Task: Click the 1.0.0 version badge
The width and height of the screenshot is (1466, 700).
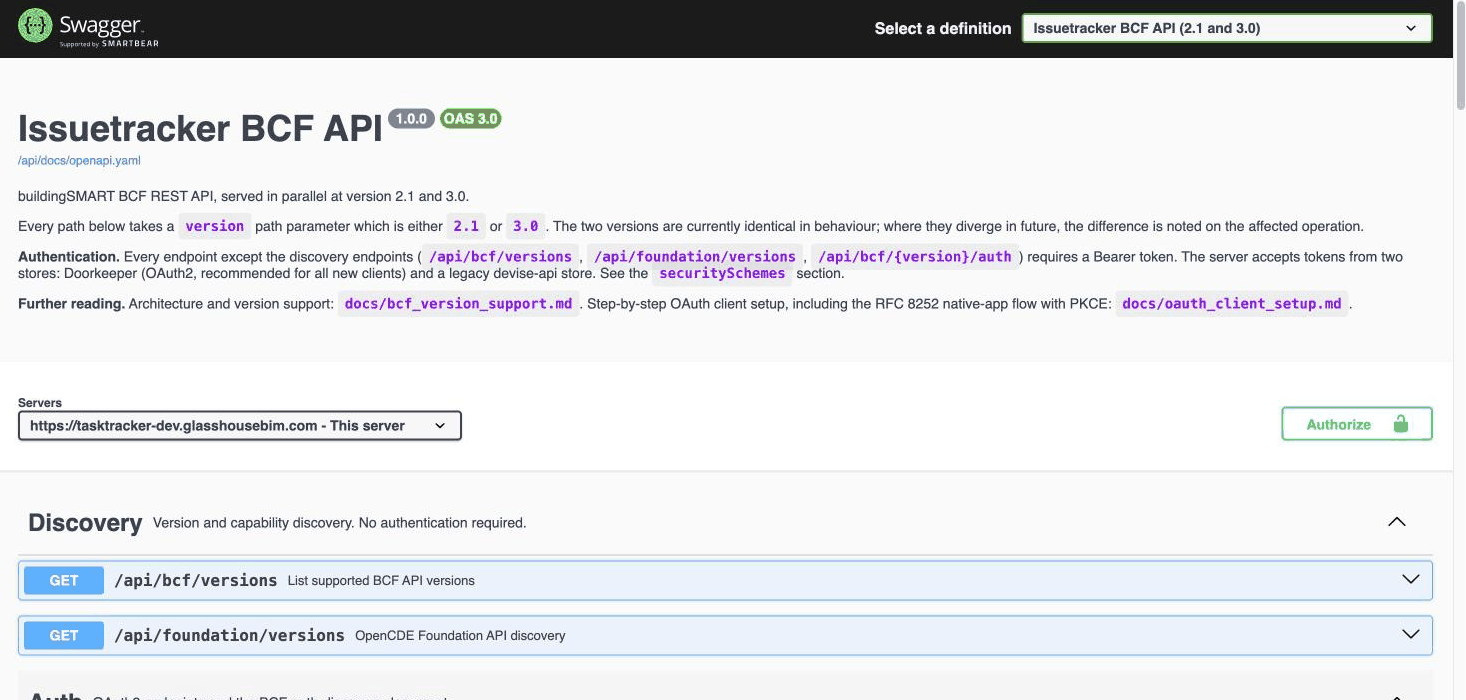Action: click(411, 119)
